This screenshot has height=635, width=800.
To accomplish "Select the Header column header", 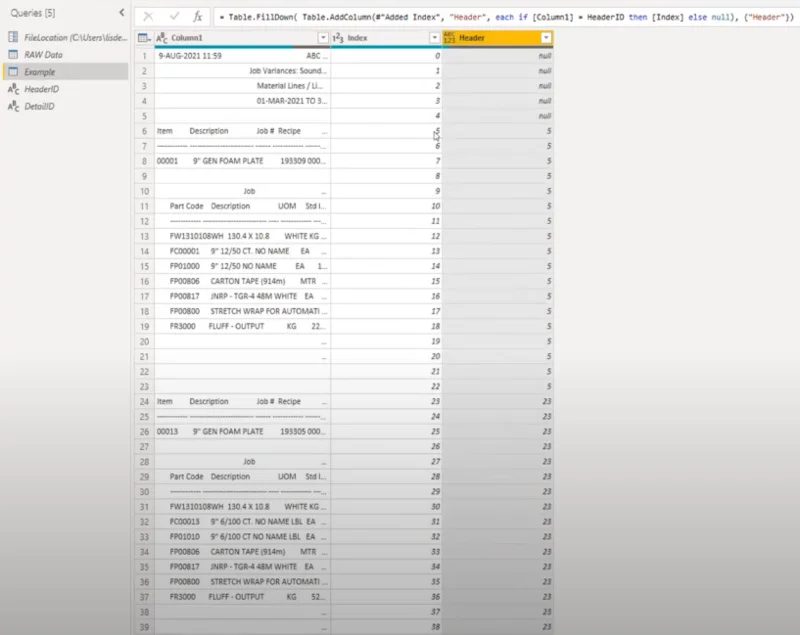I will [x=497, y=38].
